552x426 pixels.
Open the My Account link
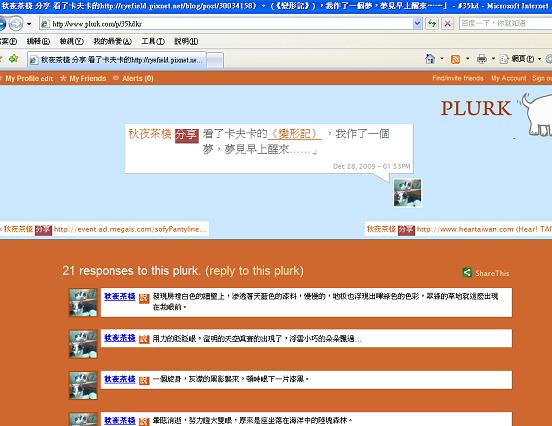pos(509,78)
